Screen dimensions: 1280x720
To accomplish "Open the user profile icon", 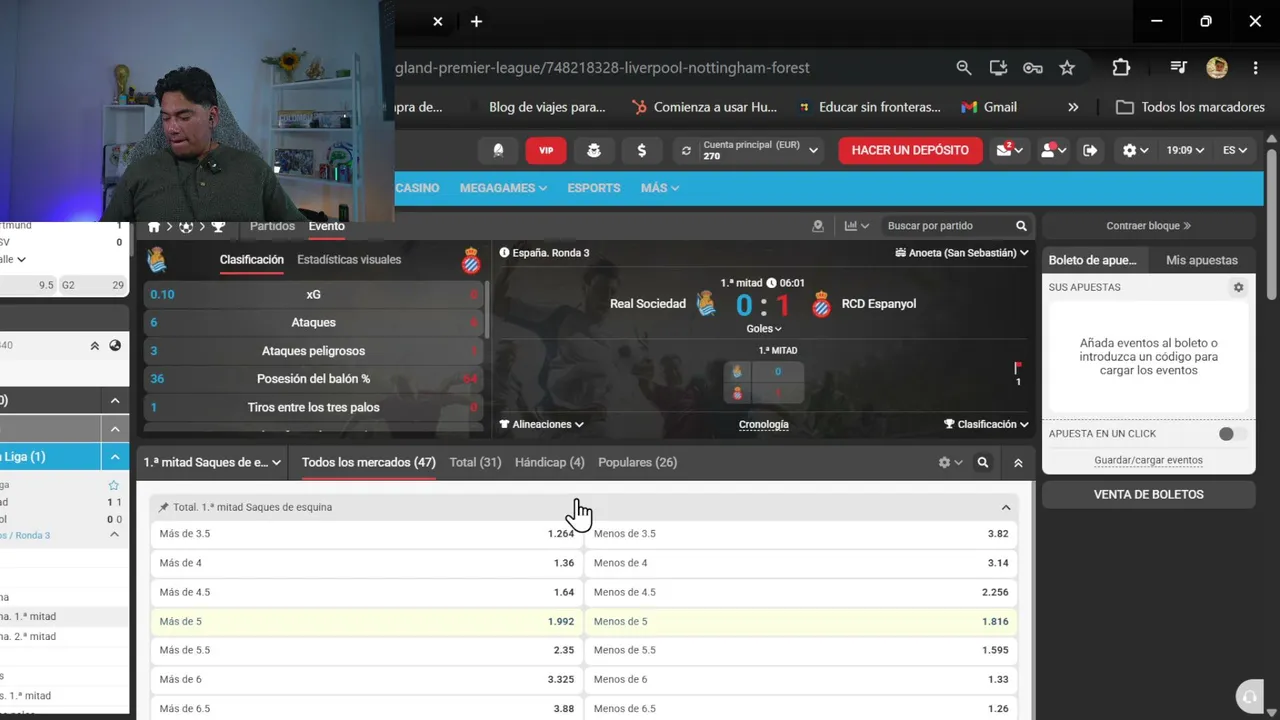I will (x=1053, y=150).
